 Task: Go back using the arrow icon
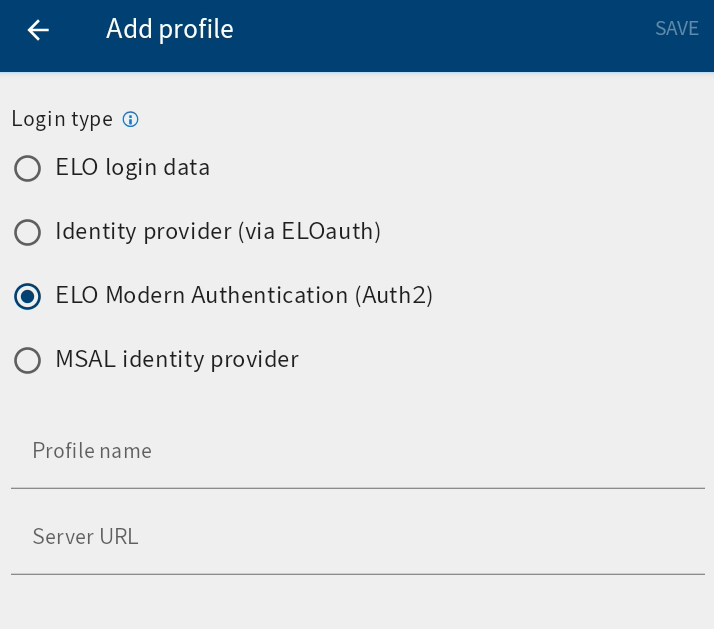pos(38,31)
